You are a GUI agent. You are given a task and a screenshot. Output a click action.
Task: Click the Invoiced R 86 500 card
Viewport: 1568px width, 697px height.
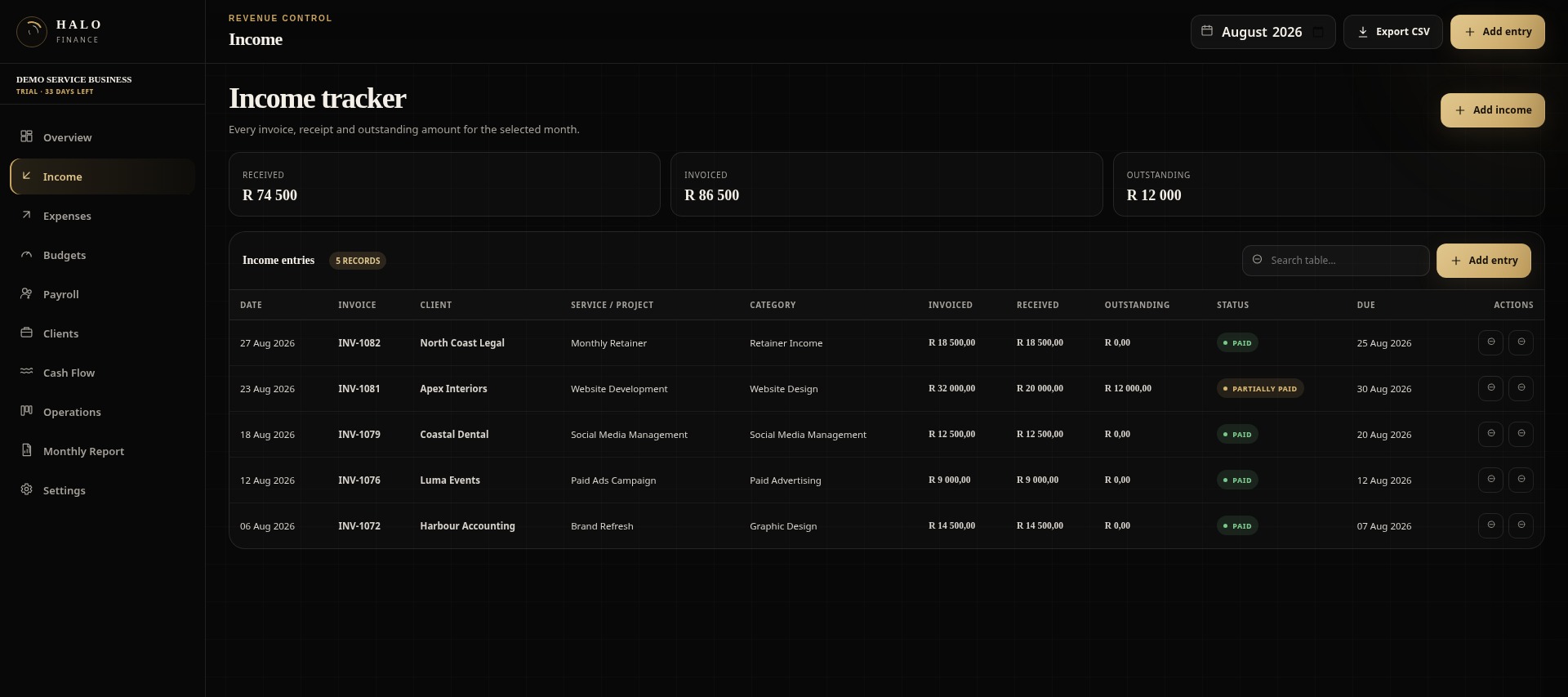click(886, 185)
